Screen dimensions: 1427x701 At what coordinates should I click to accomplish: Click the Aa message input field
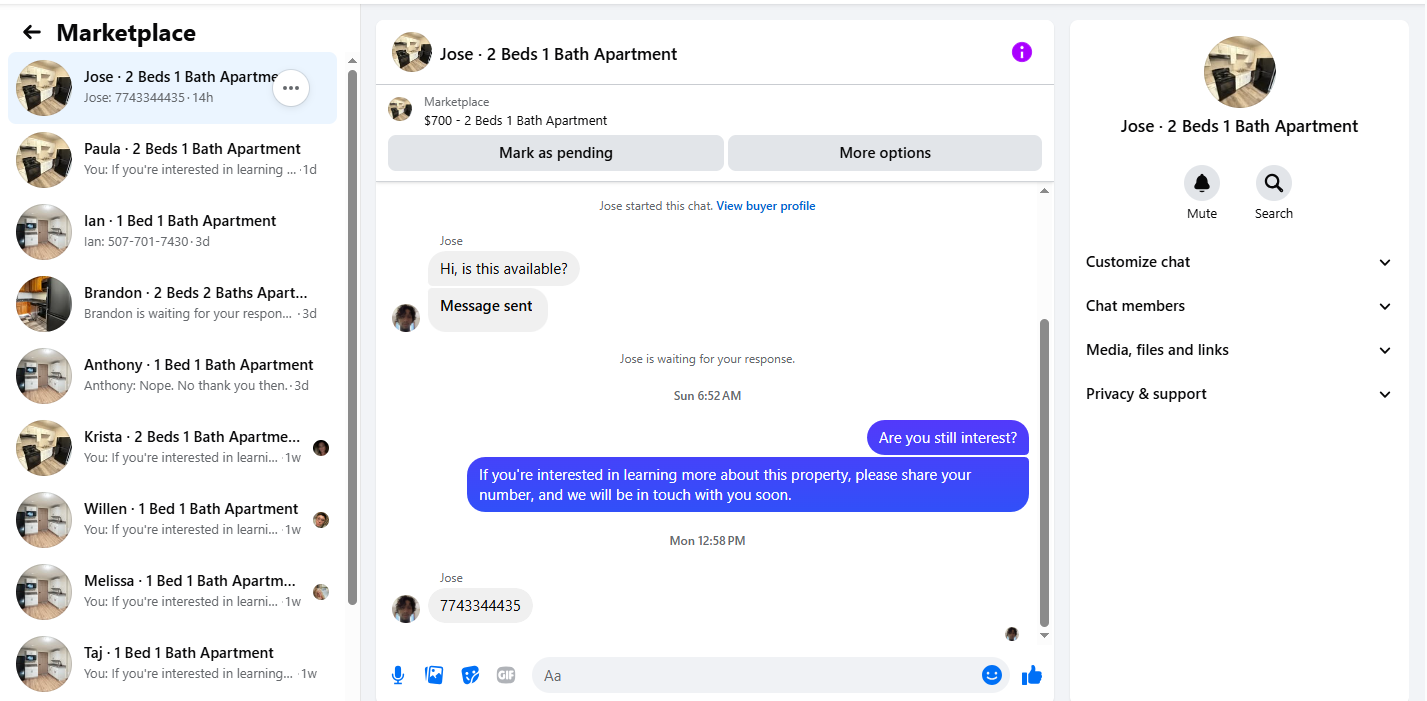coord(756,675)
